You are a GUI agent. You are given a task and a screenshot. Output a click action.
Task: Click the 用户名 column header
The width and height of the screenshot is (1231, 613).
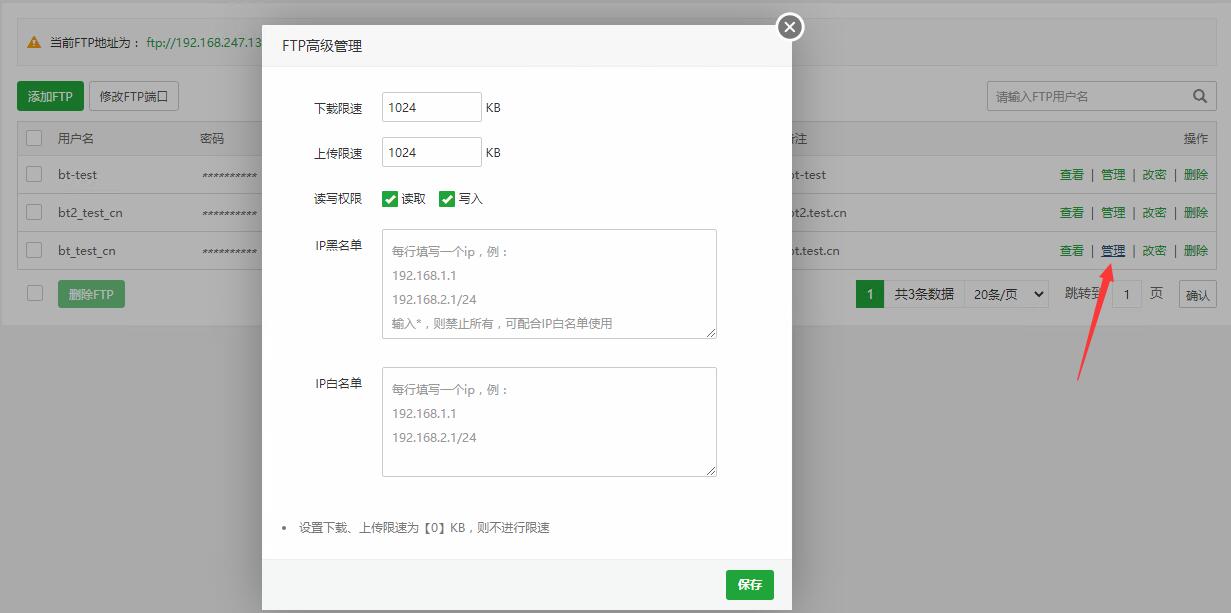point(76,139)
